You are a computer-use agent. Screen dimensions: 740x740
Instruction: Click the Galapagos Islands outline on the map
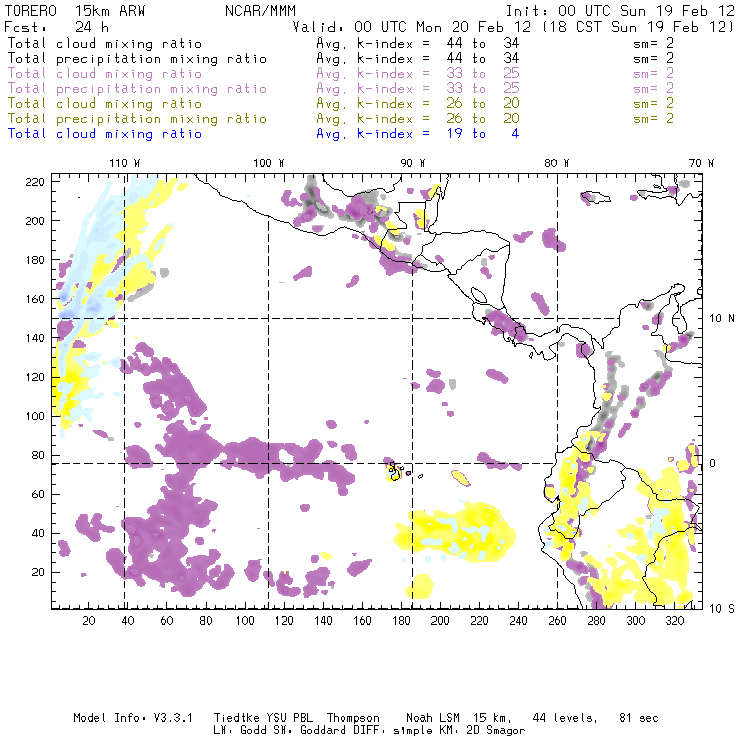pyautogui.click(x=397, y=471)
